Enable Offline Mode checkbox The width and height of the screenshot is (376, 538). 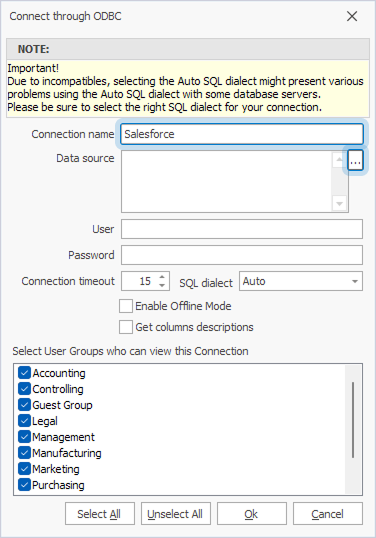click(x=126, y=306)
